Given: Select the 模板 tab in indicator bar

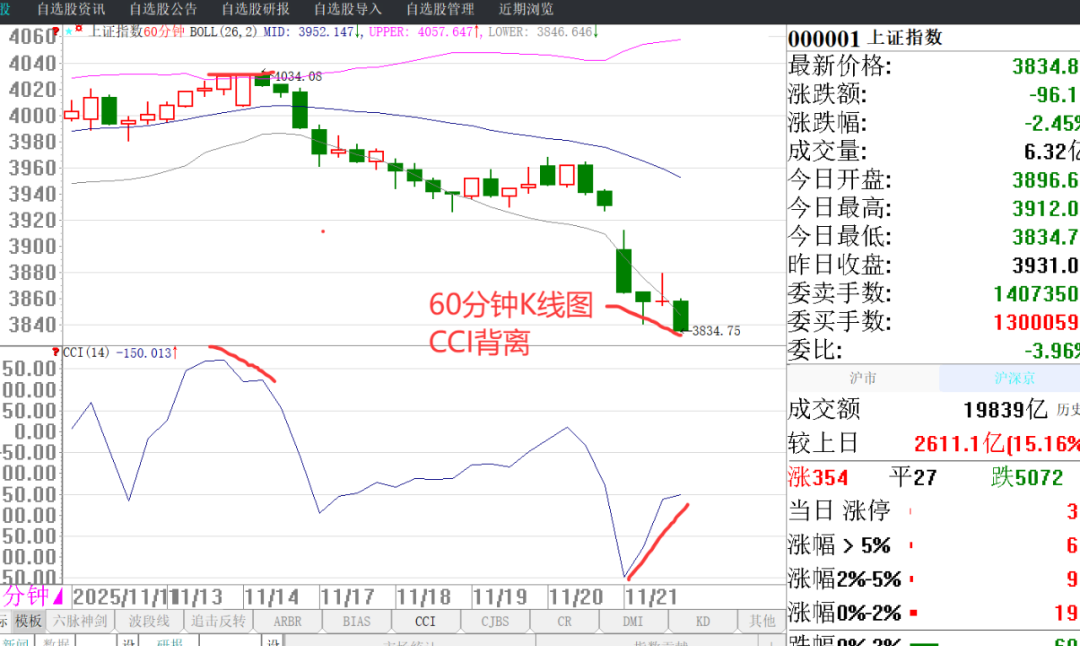Looking at the screenshot, I should click(x=29, y=621).
